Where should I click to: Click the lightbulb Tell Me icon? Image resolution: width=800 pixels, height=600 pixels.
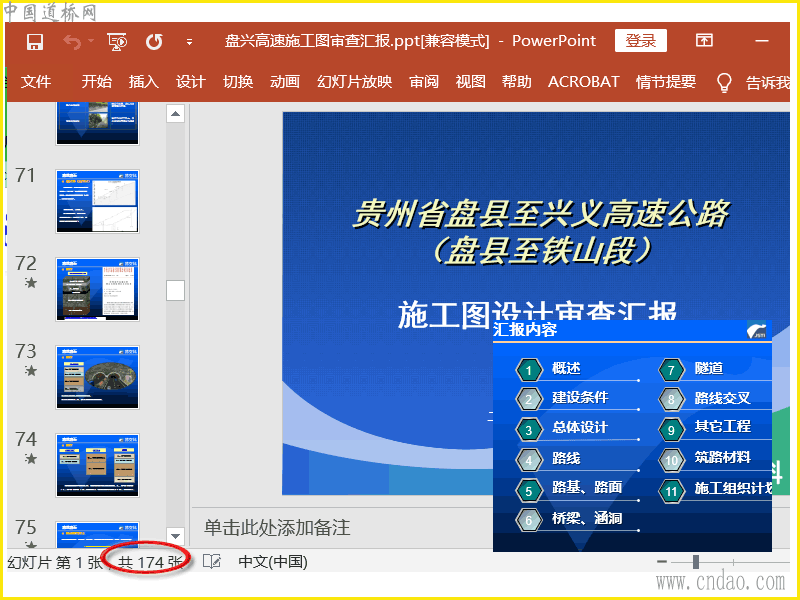coord(724,82)
